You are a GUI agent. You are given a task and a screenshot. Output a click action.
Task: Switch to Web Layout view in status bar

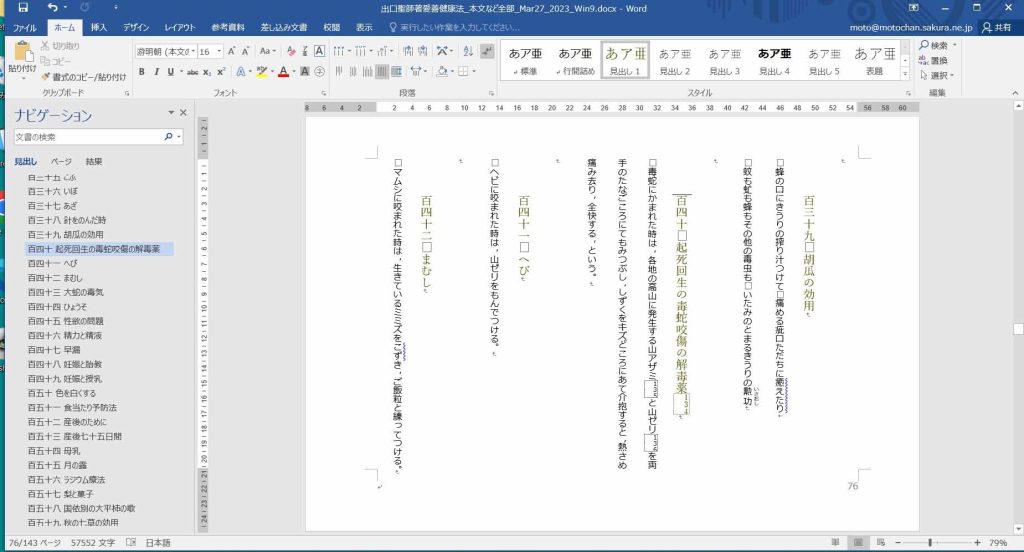880,542
